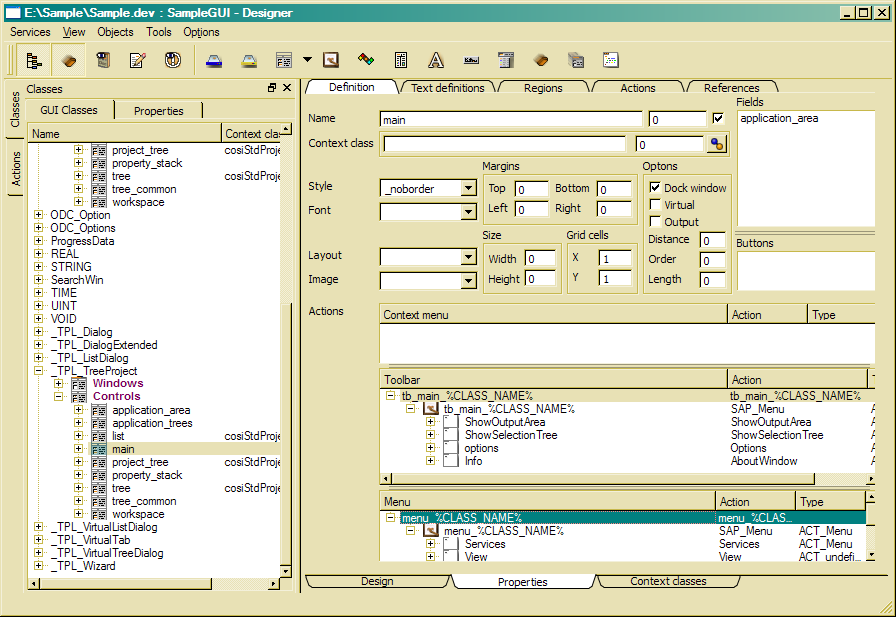Viewport: 896px width, 617px height.
Task: Open the Layout dropdown
Action: point(468,257)
